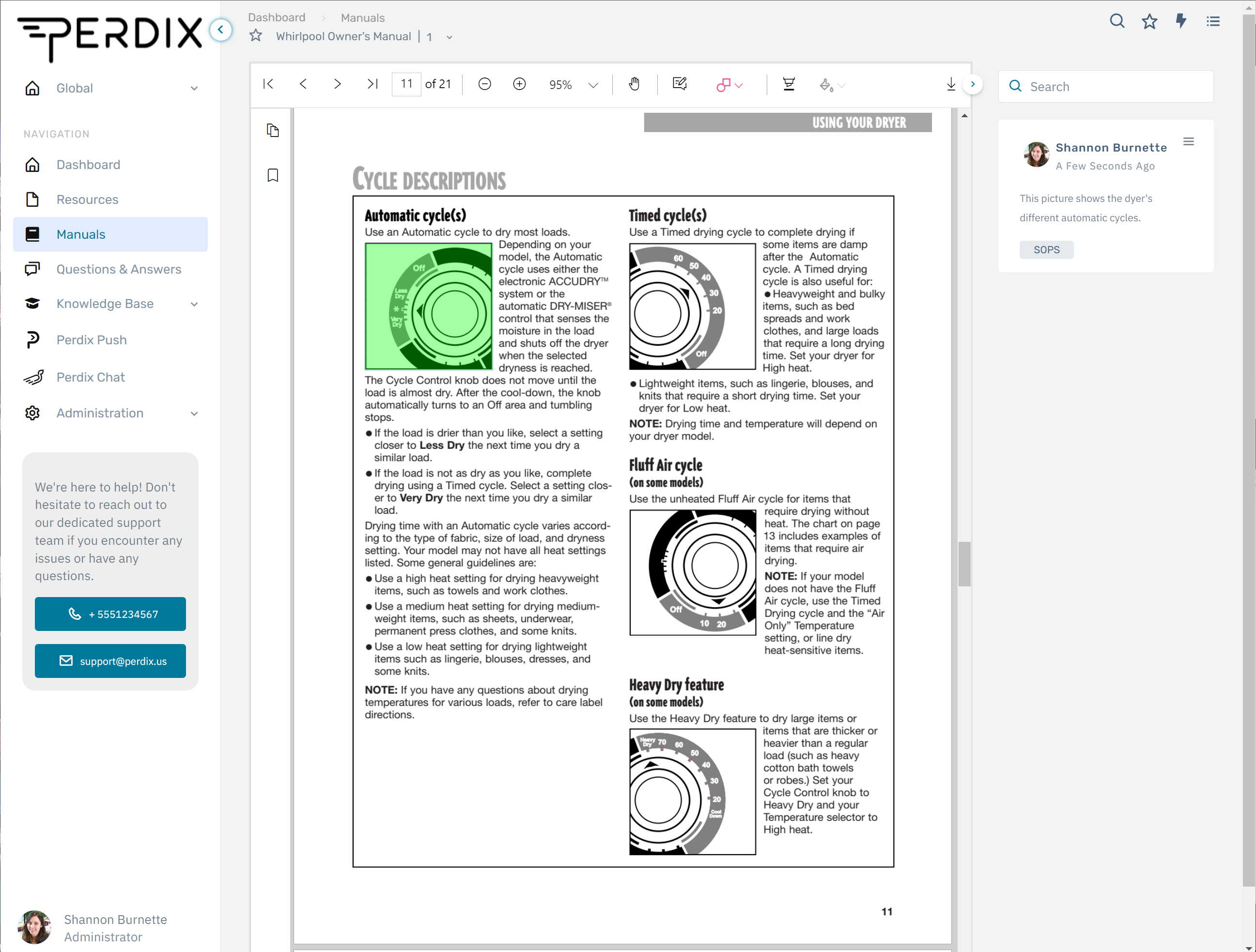Select the stamp tool icon

tap(789, 84)
